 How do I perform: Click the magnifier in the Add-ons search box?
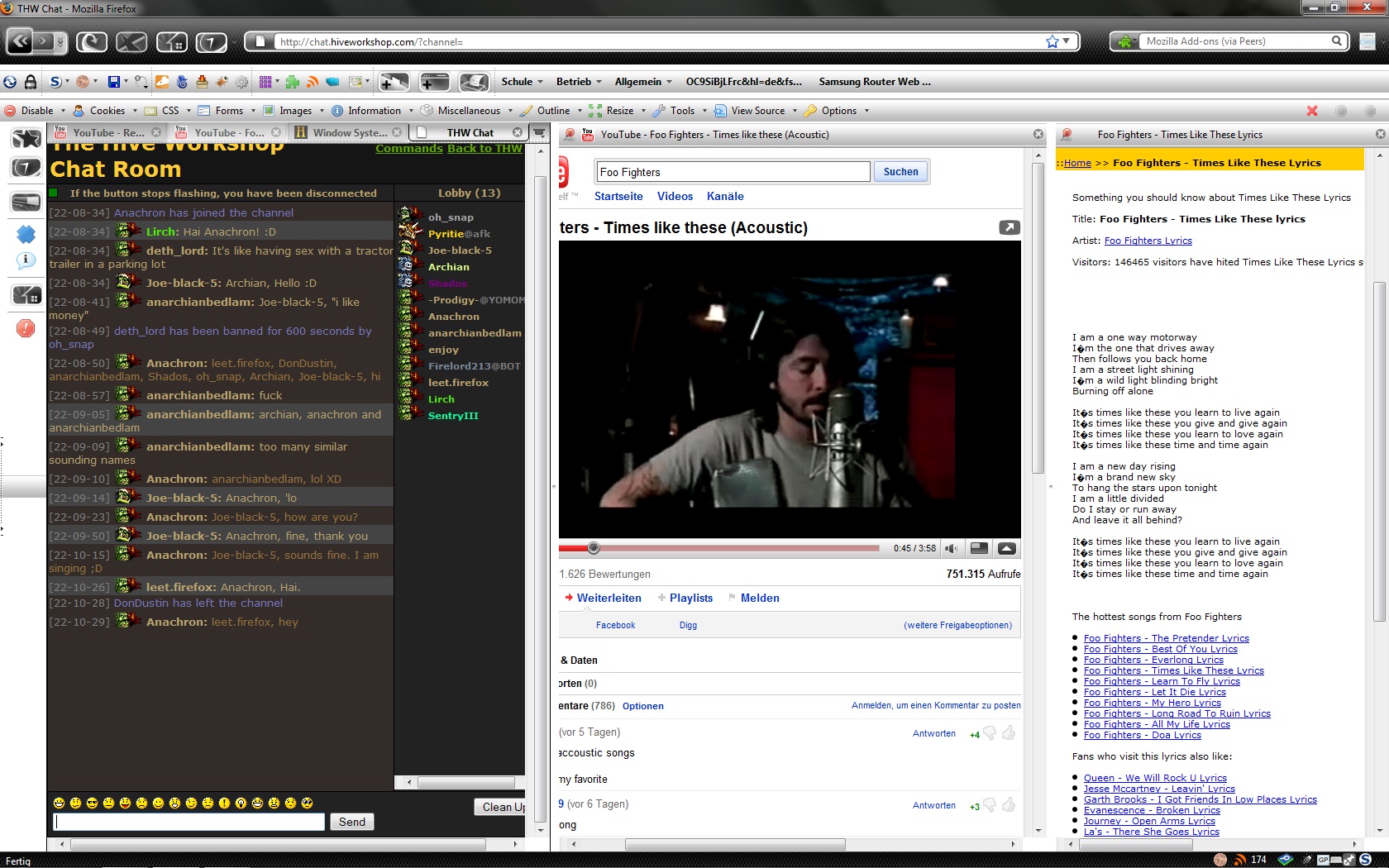pos(1336,41)
